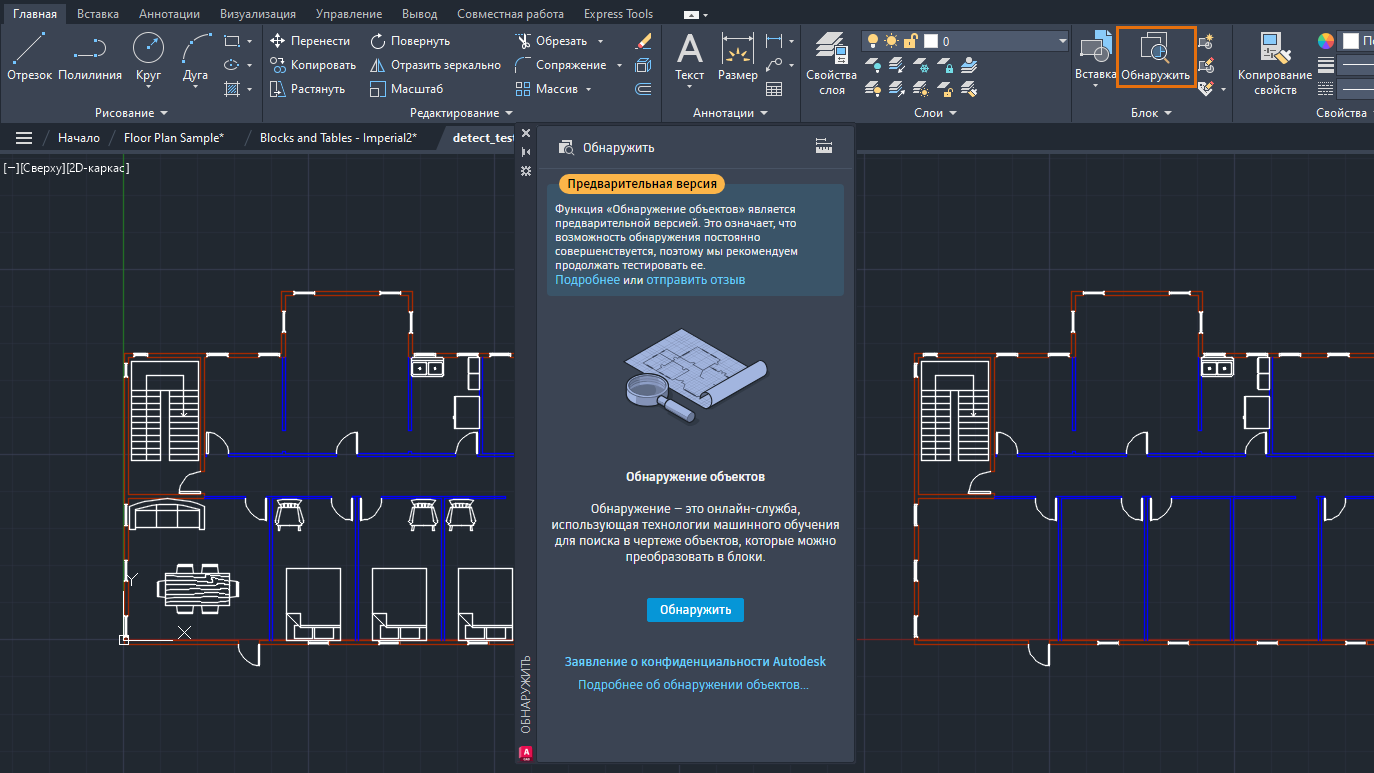Open the Express Tools ribbon tab
The height and width of the screenshot is (773, 1374).
pos(618,13)
